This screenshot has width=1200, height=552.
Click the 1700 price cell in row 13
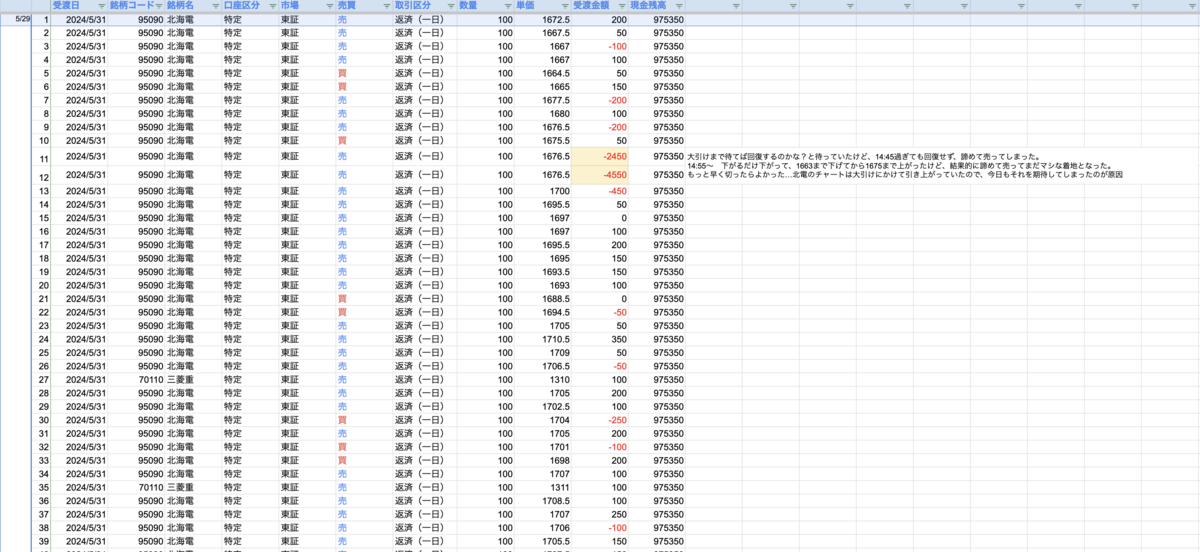(x=543, y=191)
